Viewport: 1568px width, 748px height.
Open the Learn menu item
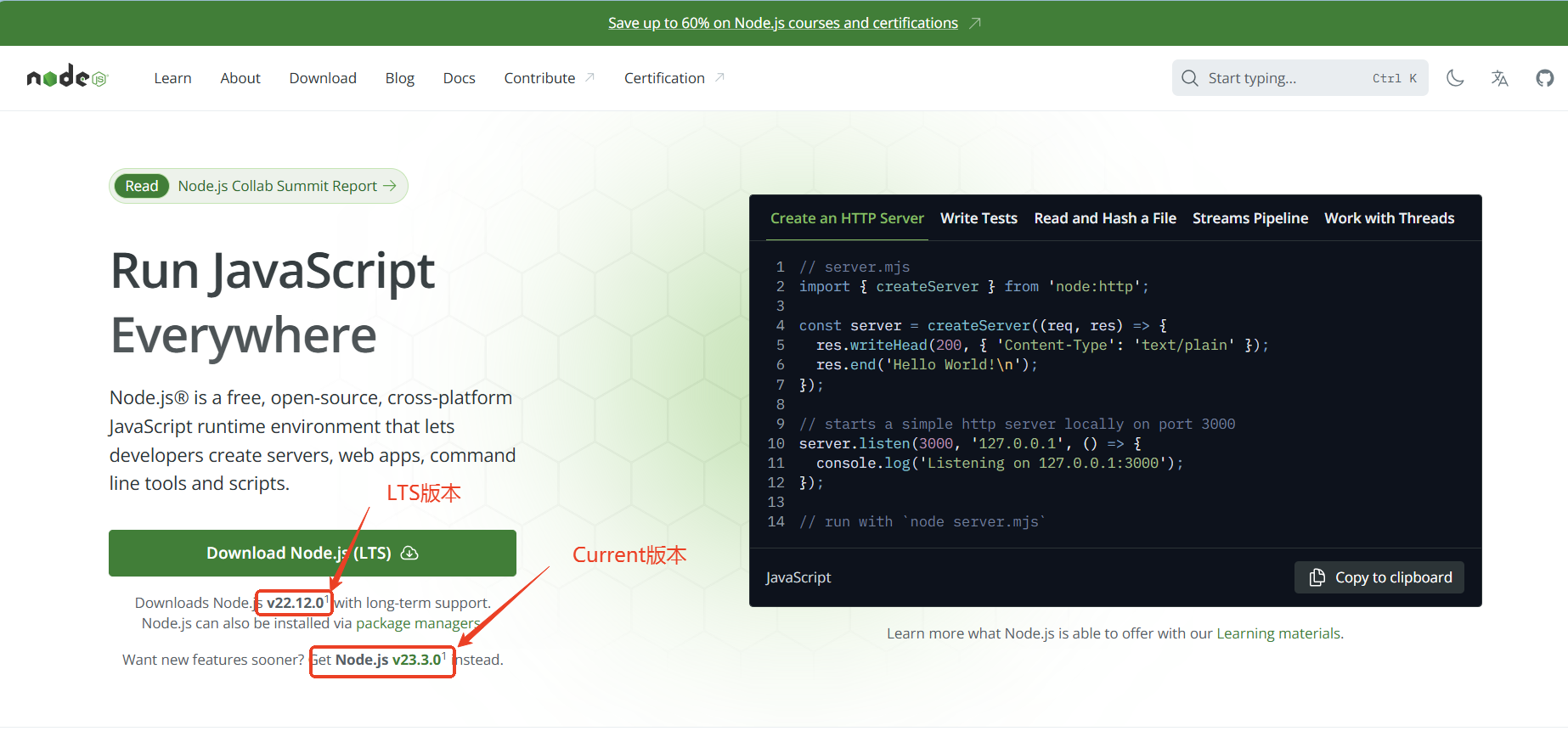[x=172, y=78]
